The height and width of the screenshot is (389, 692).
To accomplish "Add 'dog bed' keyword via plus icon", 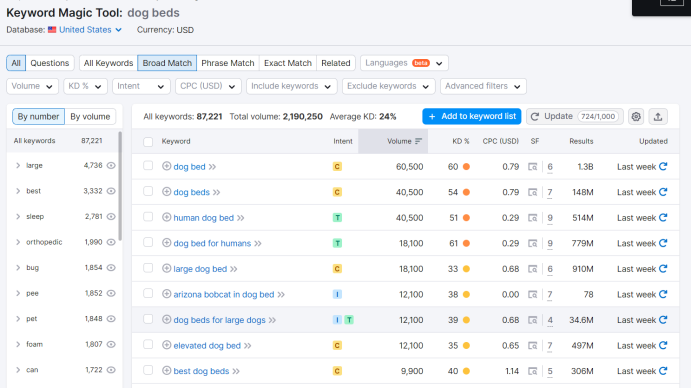I will click(166, 166).
